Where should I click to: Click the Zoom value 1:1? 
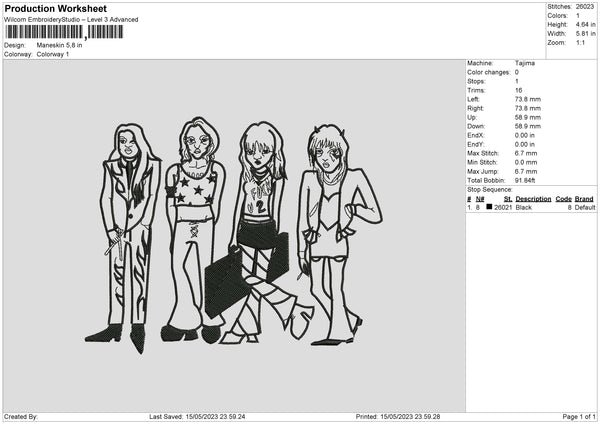click(580, 42)
